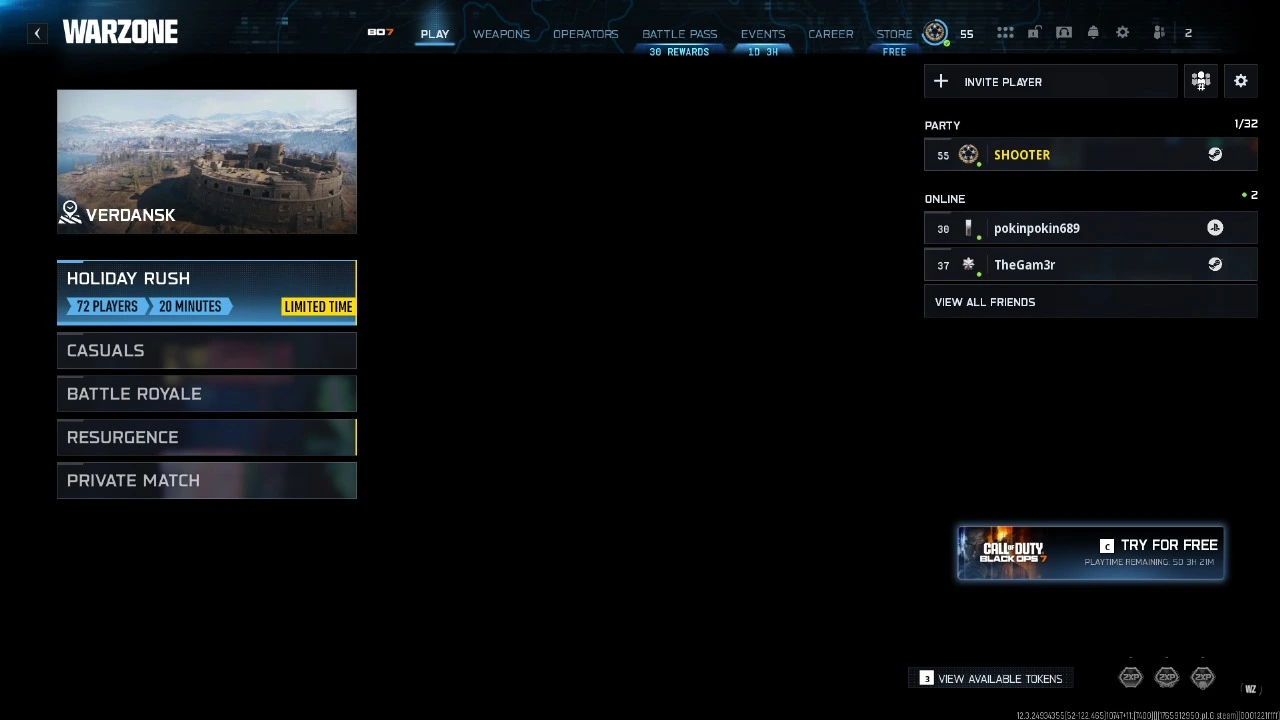This screenshot has width=1280, height=720.
Task: Click the back arrow beside the Warzone logo
Action: [x=37, y=33]
